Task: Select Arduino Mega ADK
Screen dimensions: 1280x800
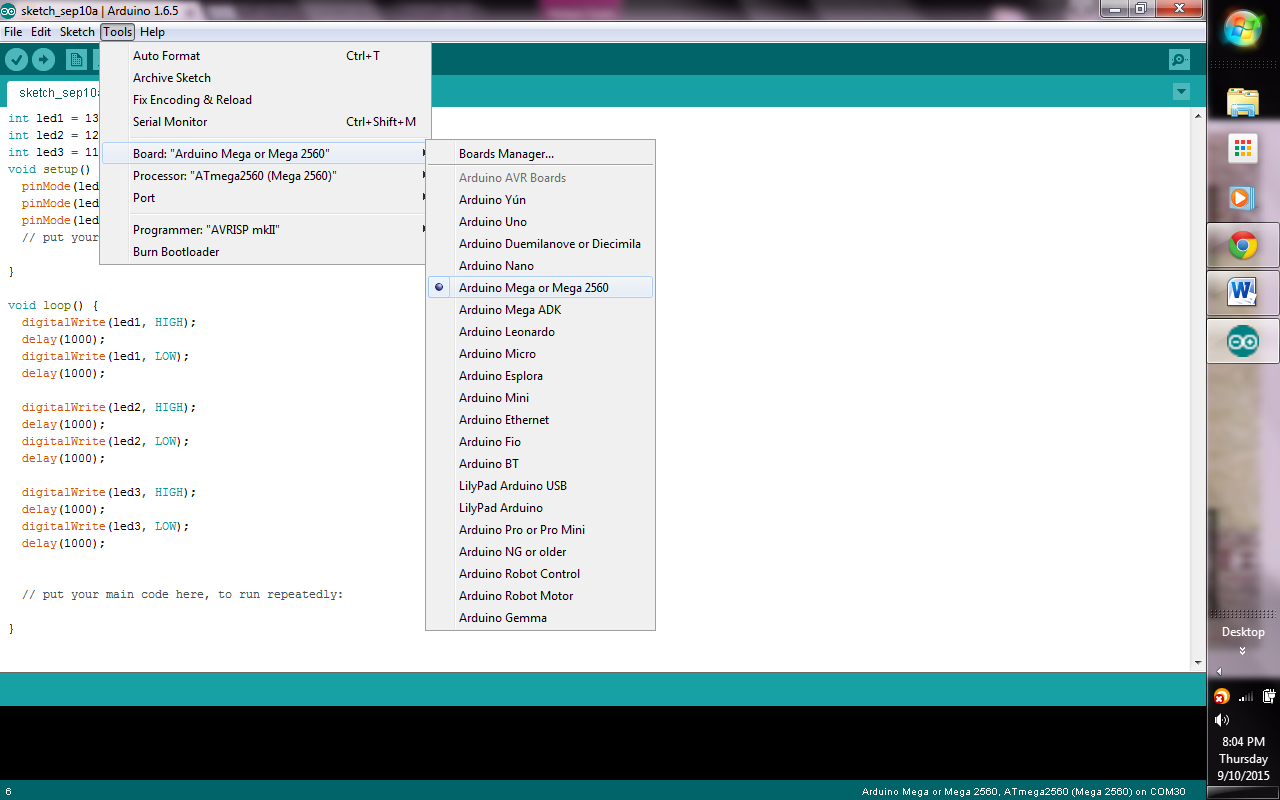Action: (540, 310)
